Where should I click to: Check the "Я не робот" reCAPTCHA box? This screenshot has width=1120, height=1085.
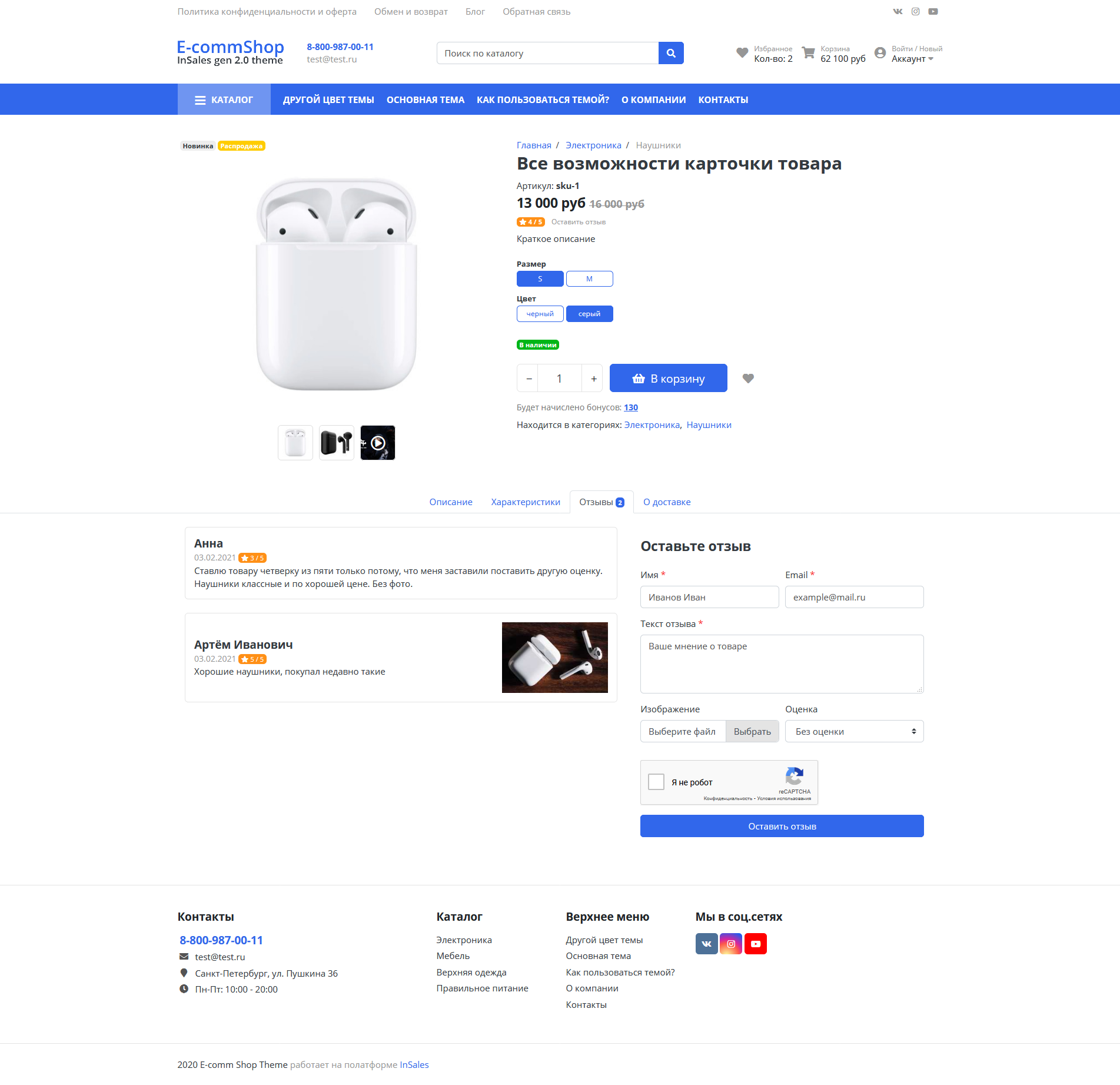[656, 782]
